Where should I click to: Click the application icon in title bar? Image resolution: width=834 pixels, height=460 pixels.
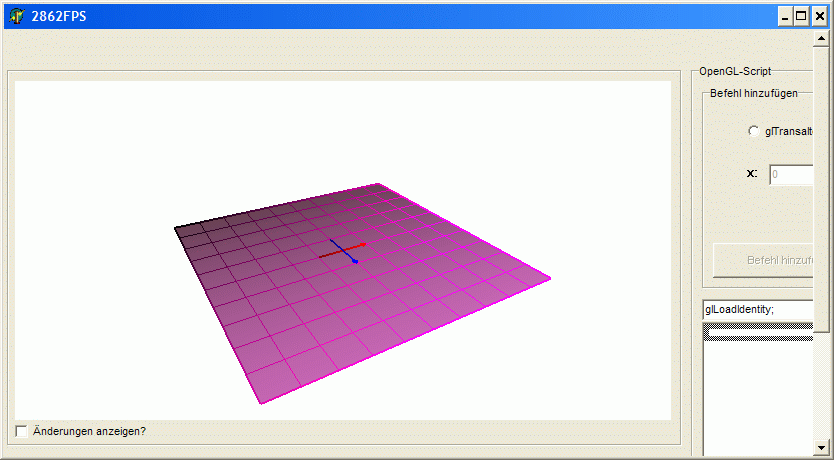click(x=15, y=15)
